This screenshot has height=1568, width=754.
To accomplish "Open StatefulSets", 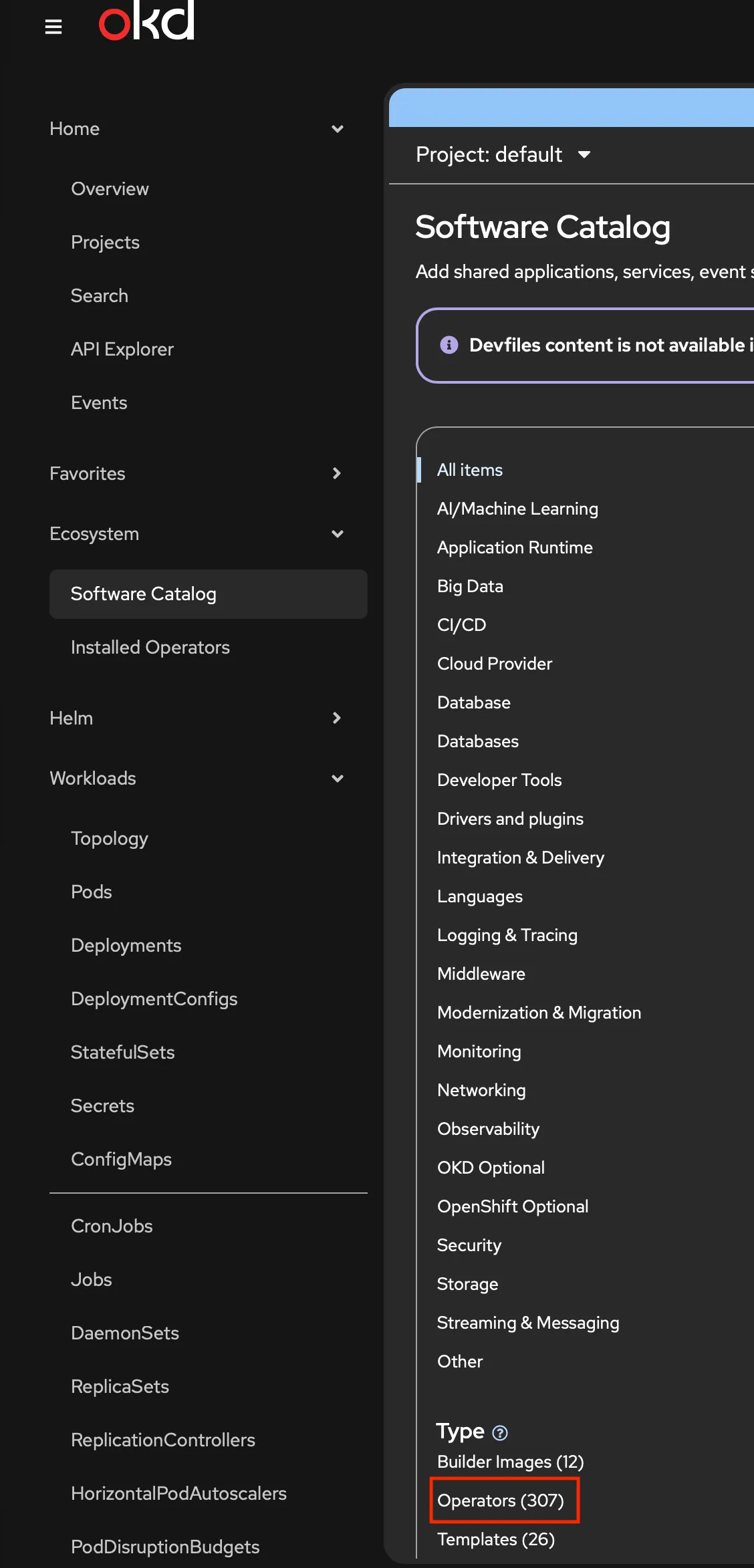I will tap(122, 1052).
